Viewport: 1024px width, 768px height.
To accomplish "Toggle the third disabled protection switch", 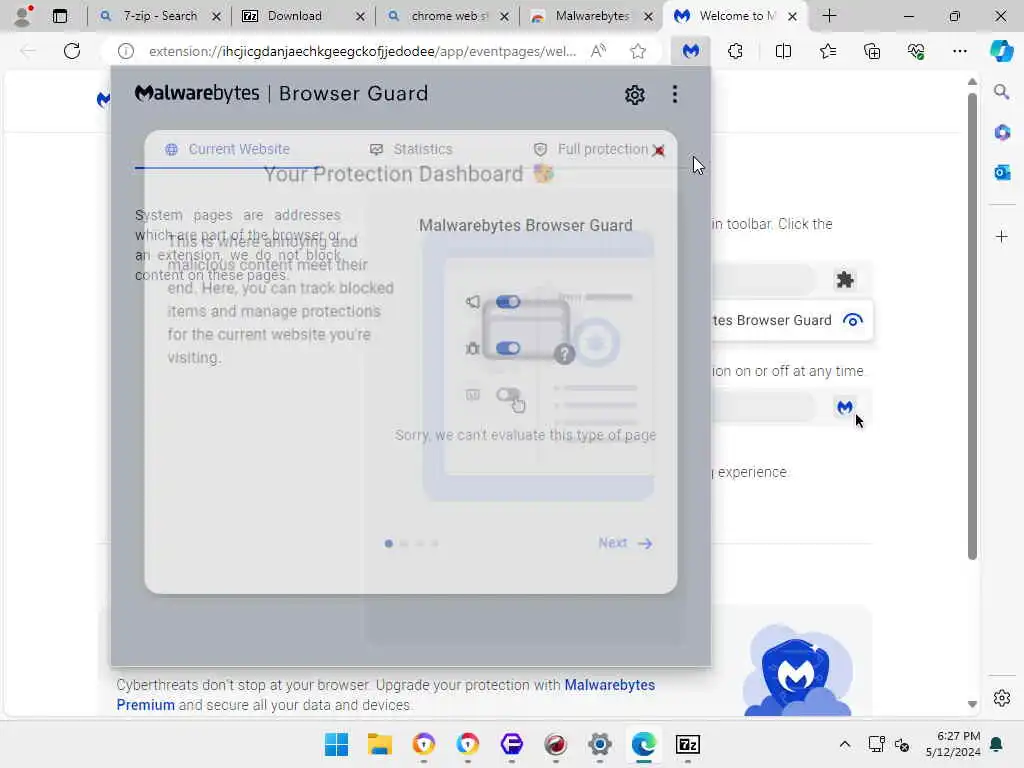I will click(x=508, y=394).
